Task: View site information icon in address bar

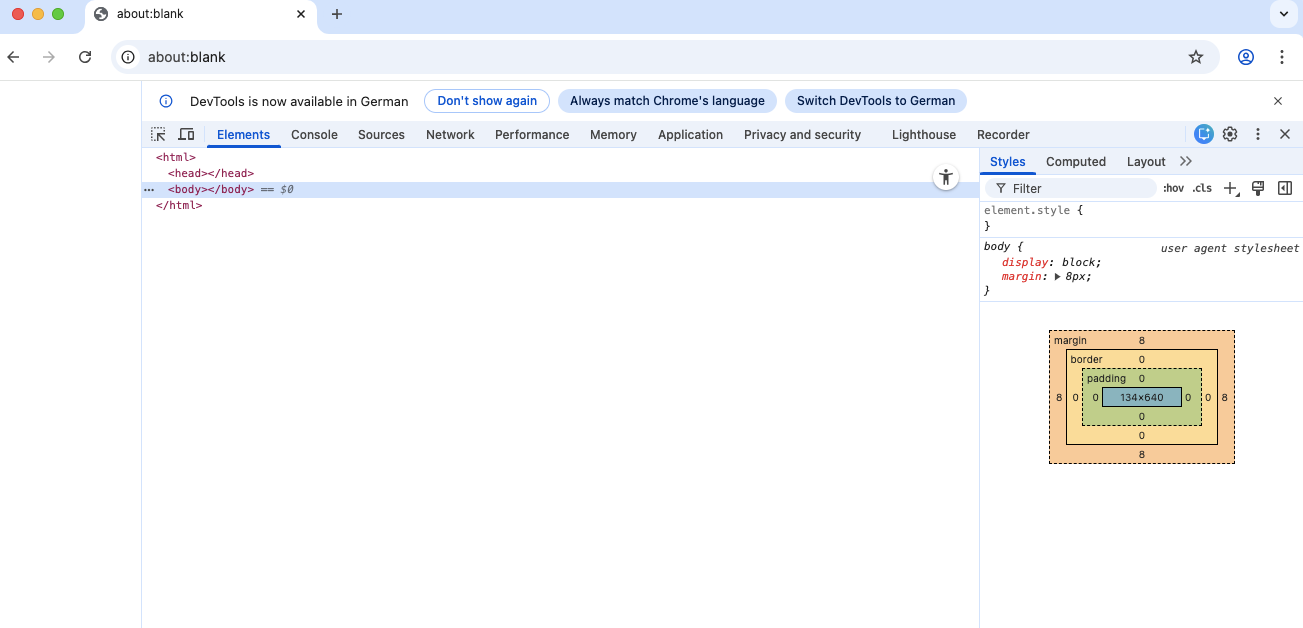Action: point(128,57)
